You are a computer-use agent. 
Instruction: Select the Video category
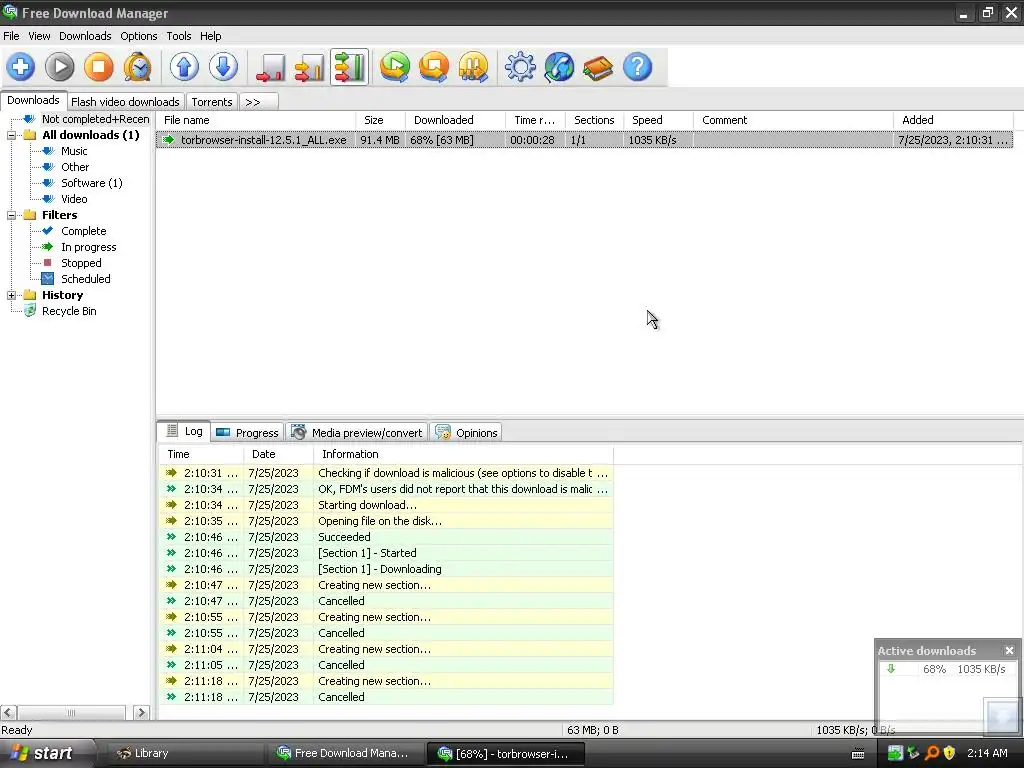(x=74, y=199)
